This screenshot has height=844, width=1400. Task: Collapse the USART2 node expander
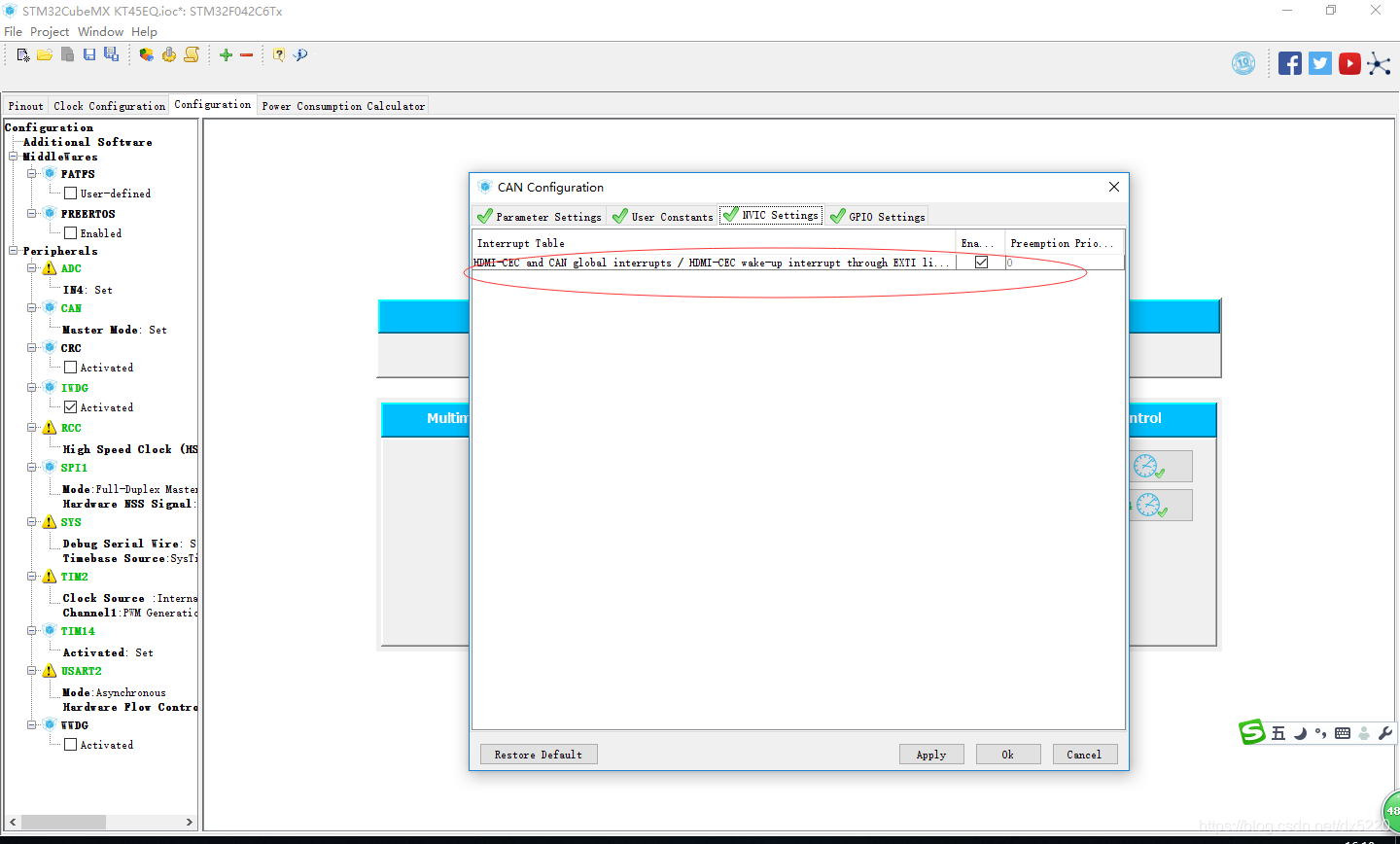point(31,671)
